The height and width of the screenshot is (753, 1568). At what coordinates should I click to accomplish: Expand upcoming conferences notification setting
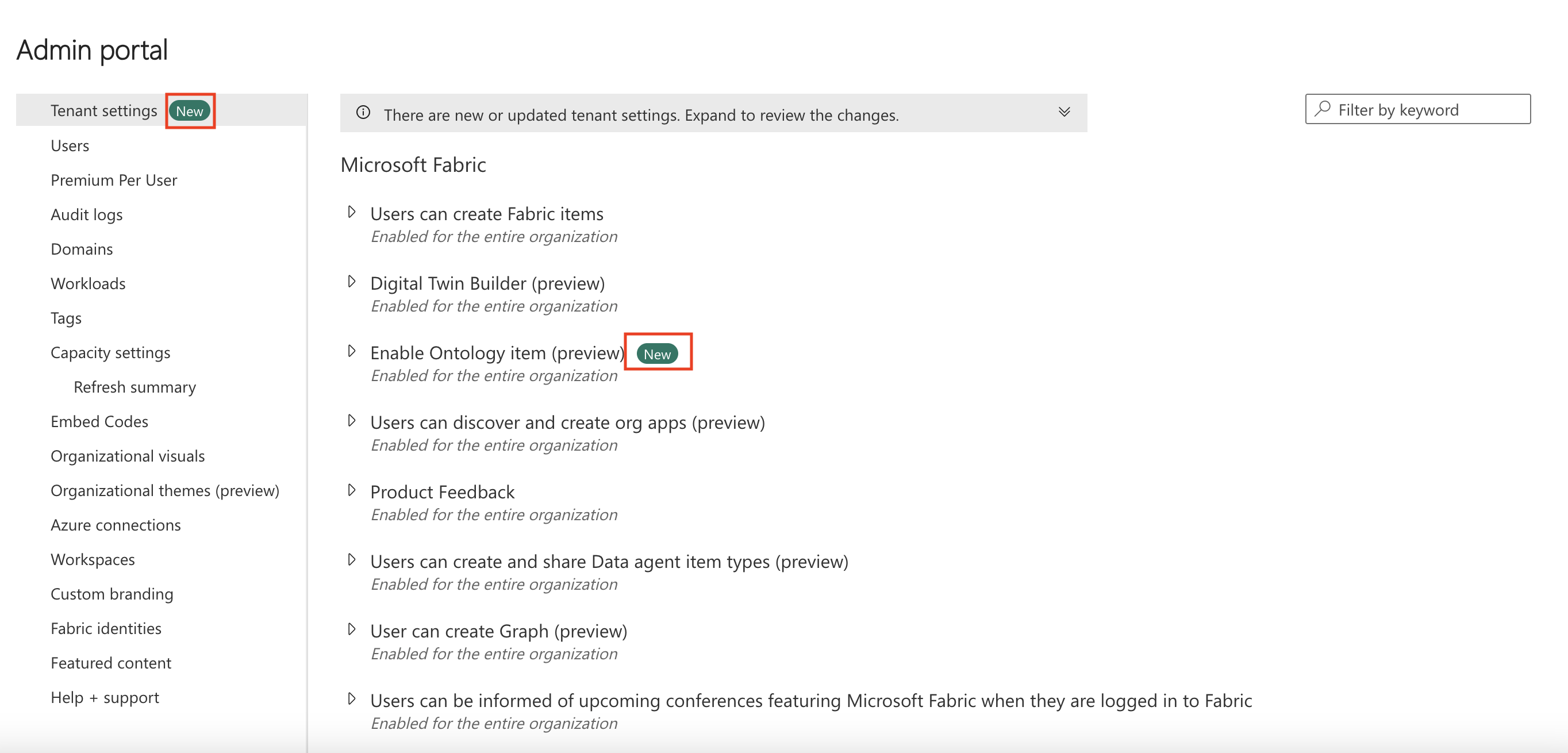352,699
